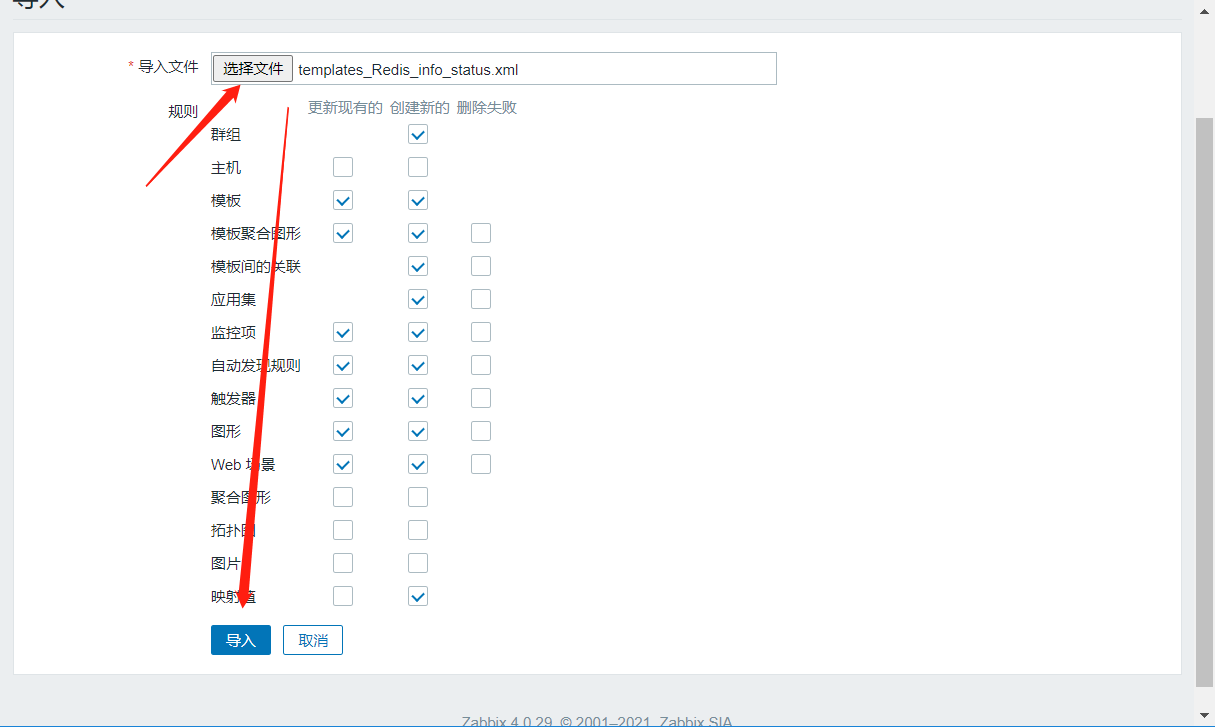
Task: Disable 创建新的 for 触发器 row
Action: 418,399
